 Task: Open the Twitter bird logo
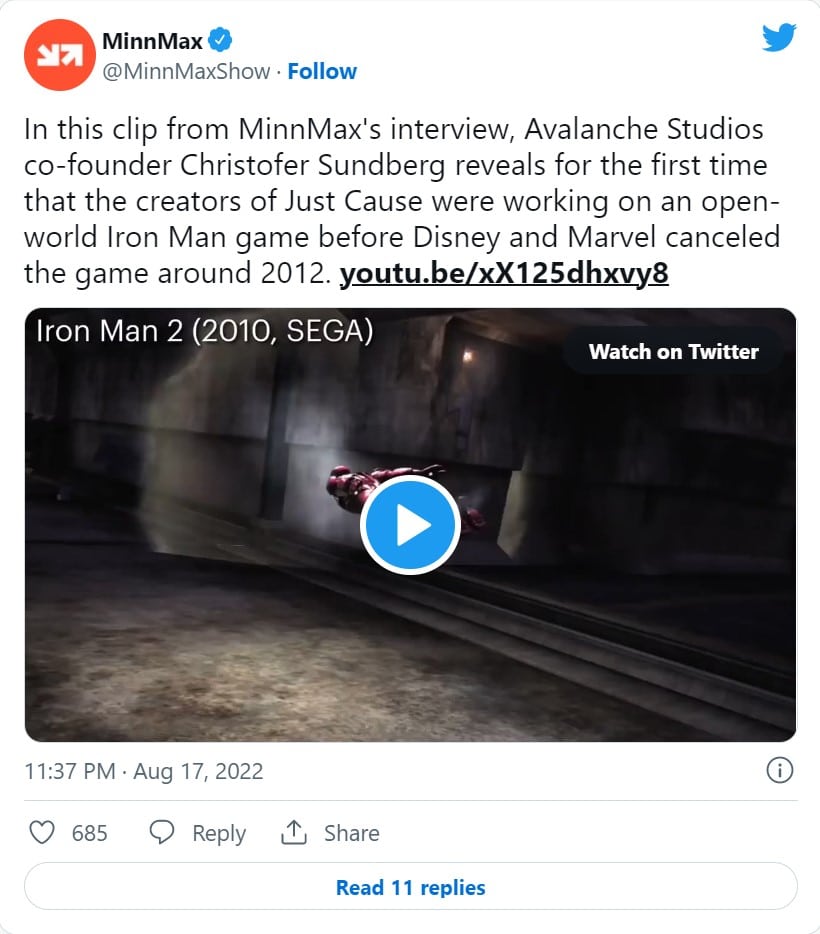pos(778,37)
